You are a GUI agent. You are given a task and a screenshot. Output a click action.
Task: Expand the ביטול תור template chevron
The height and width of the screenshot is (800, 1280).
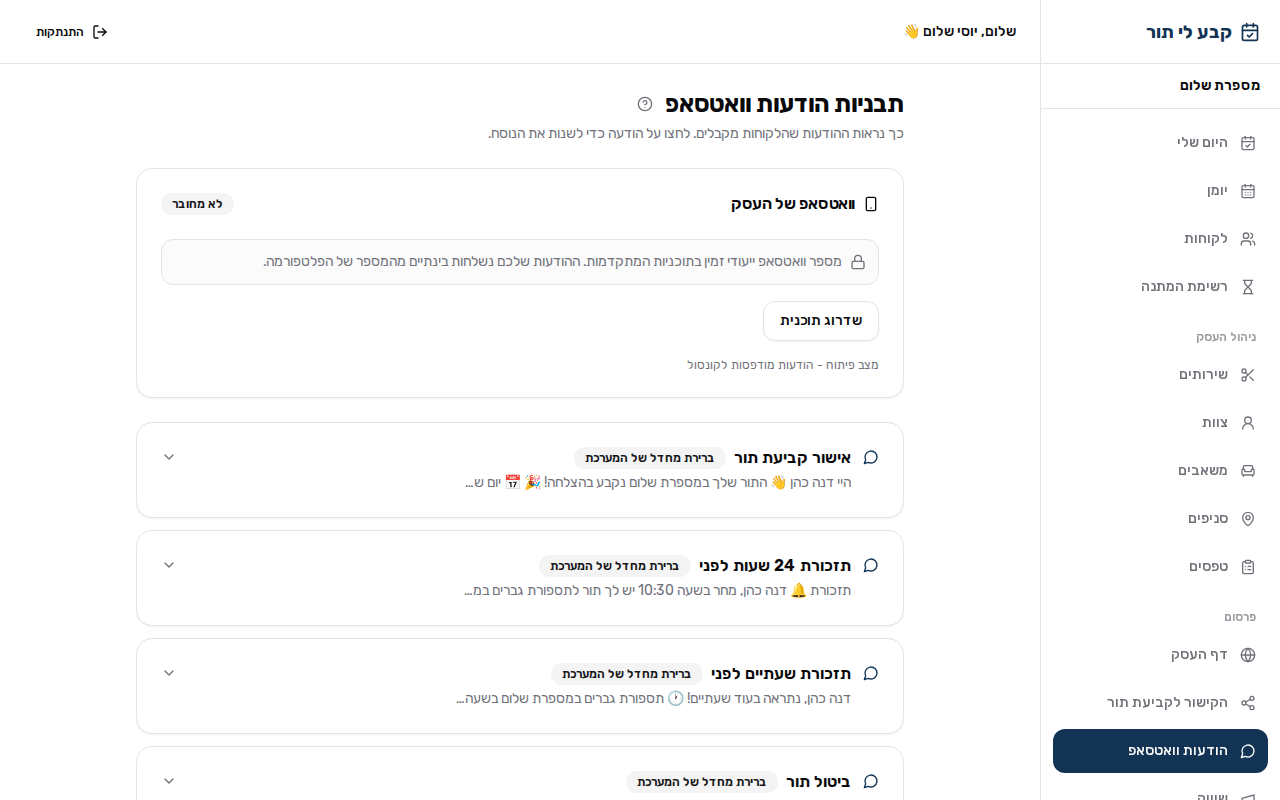169,781
